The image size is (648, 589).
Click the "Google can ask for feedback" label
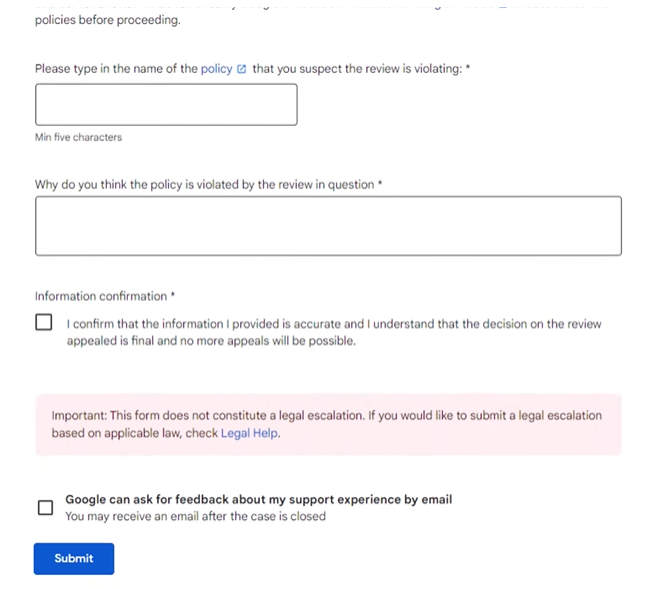pos(258,499)
